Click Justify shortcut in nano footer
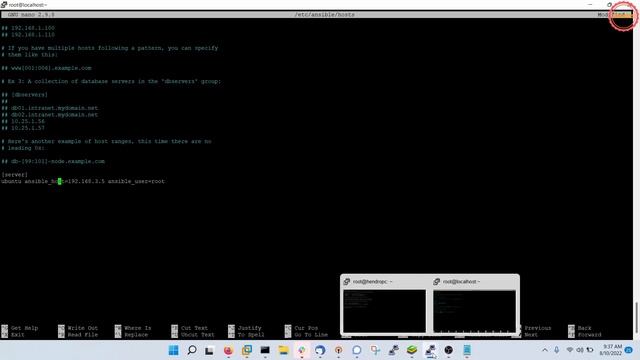640x360 pixels. point(244,328)
